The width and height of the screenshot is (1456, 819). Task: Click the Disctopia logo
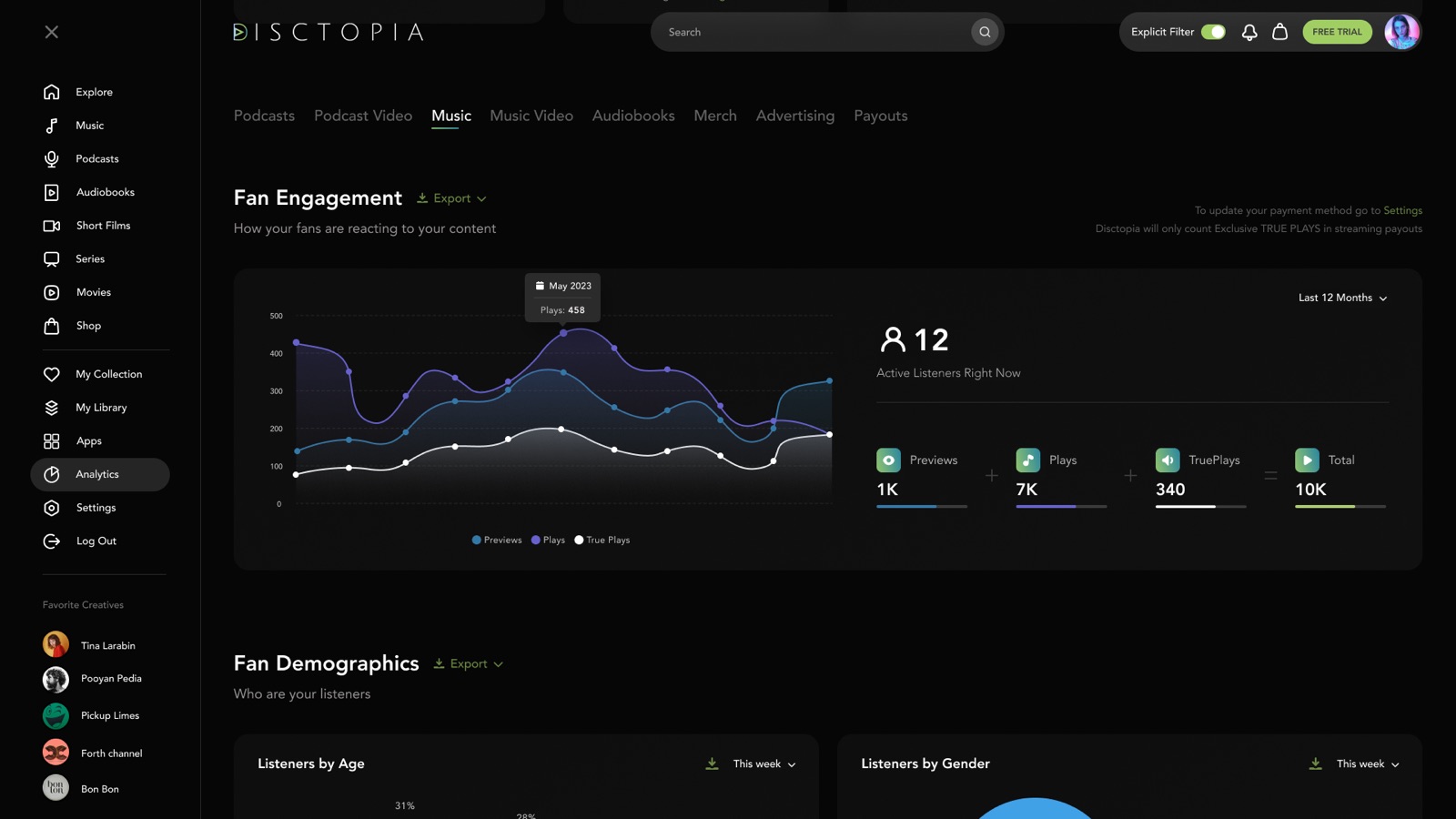coord(329,32)
